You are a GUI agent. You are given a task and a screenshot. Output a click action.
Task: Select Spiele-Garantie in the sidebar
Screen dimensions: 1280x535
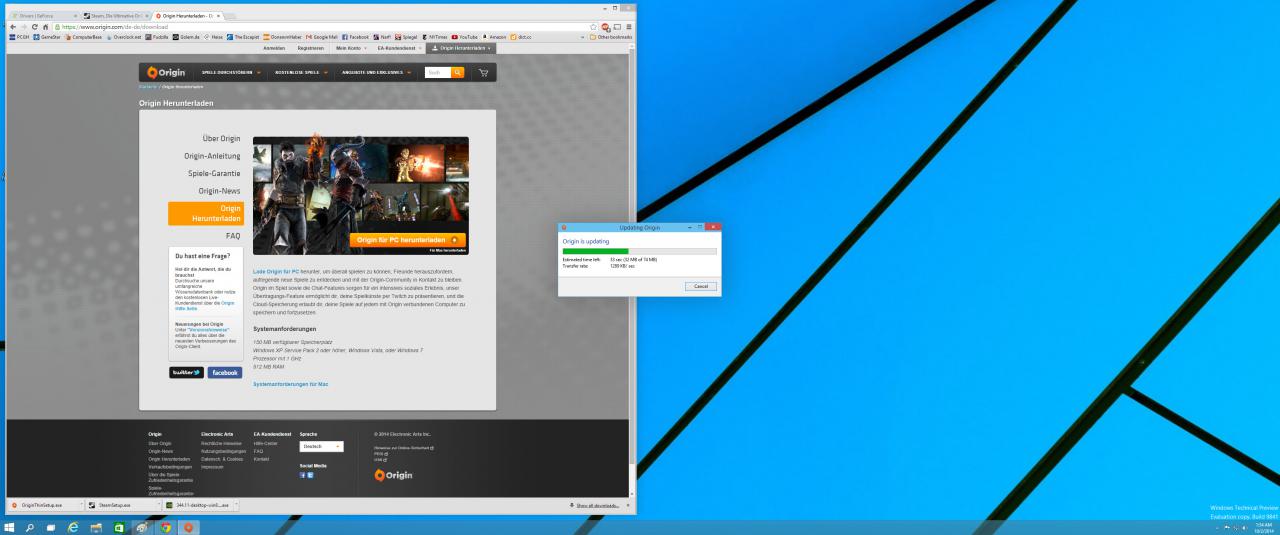click(x=214, y=173)
